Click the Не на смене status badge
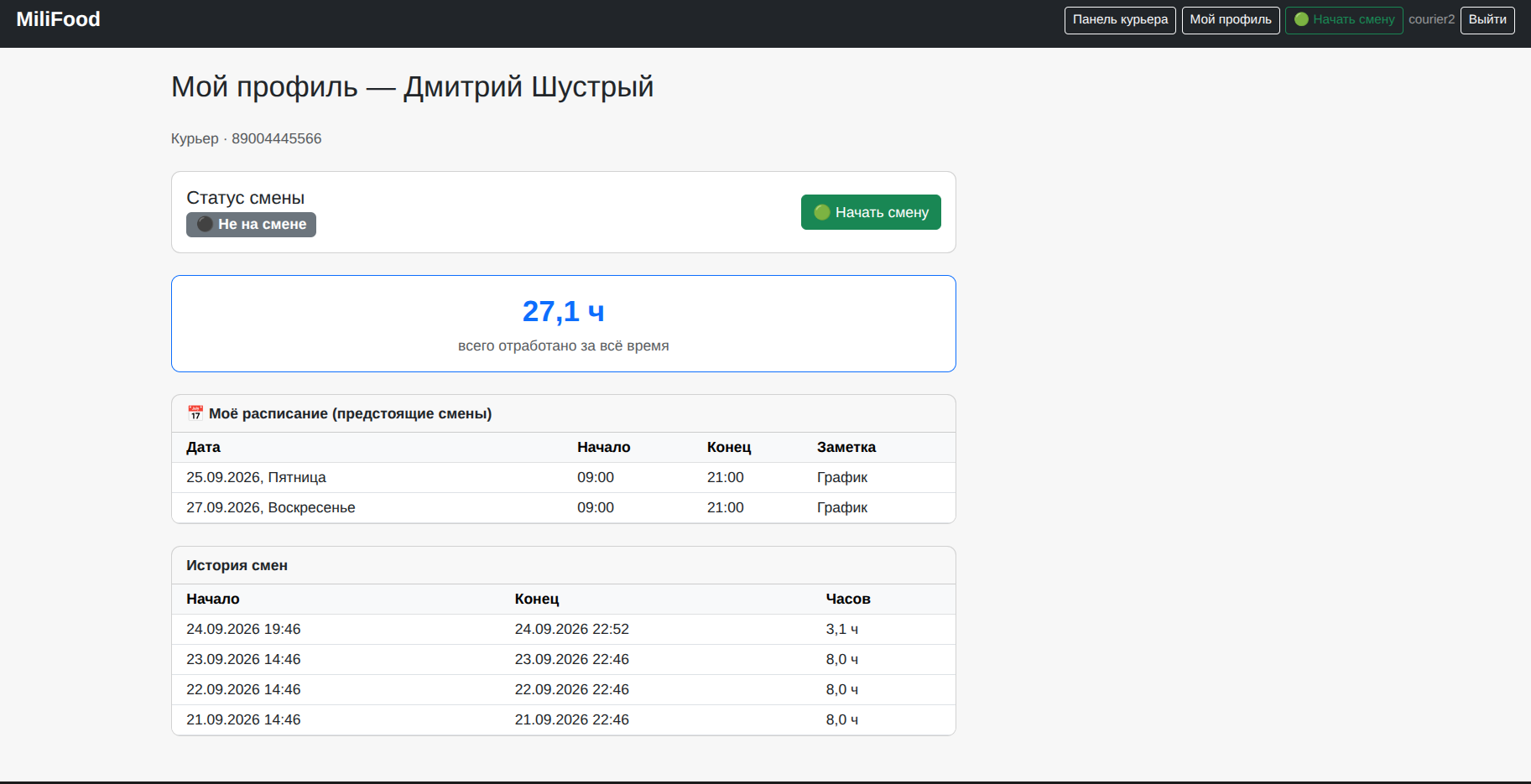 tap(251, 225)
